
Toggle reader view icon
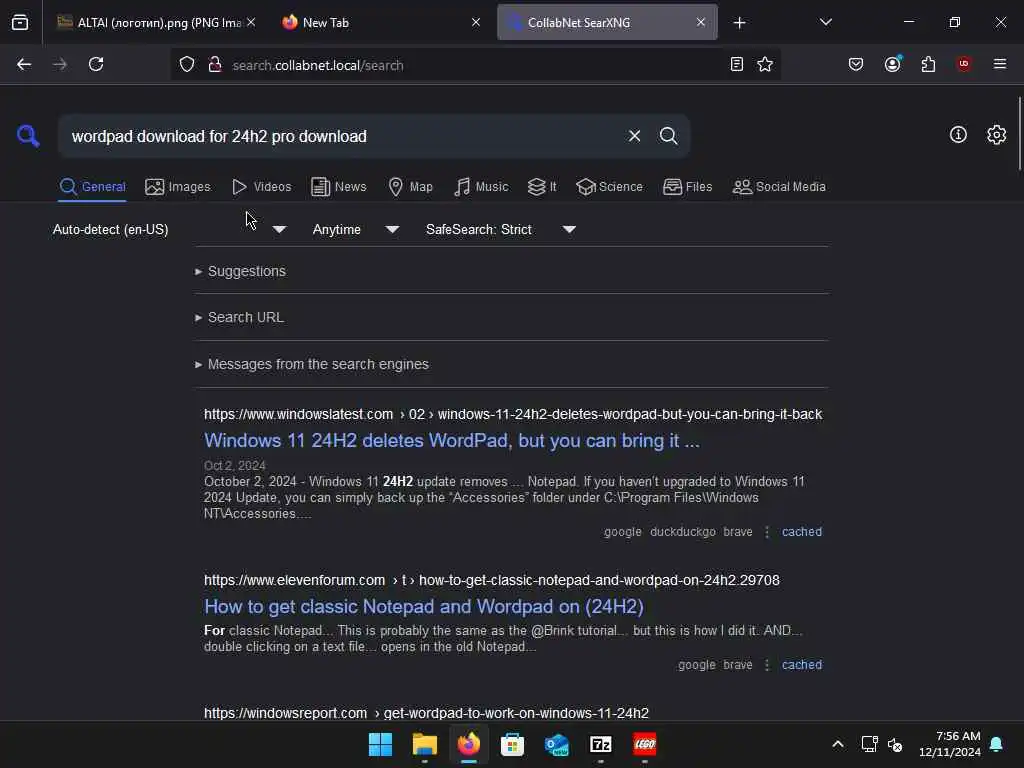click(x=737, y=64)
